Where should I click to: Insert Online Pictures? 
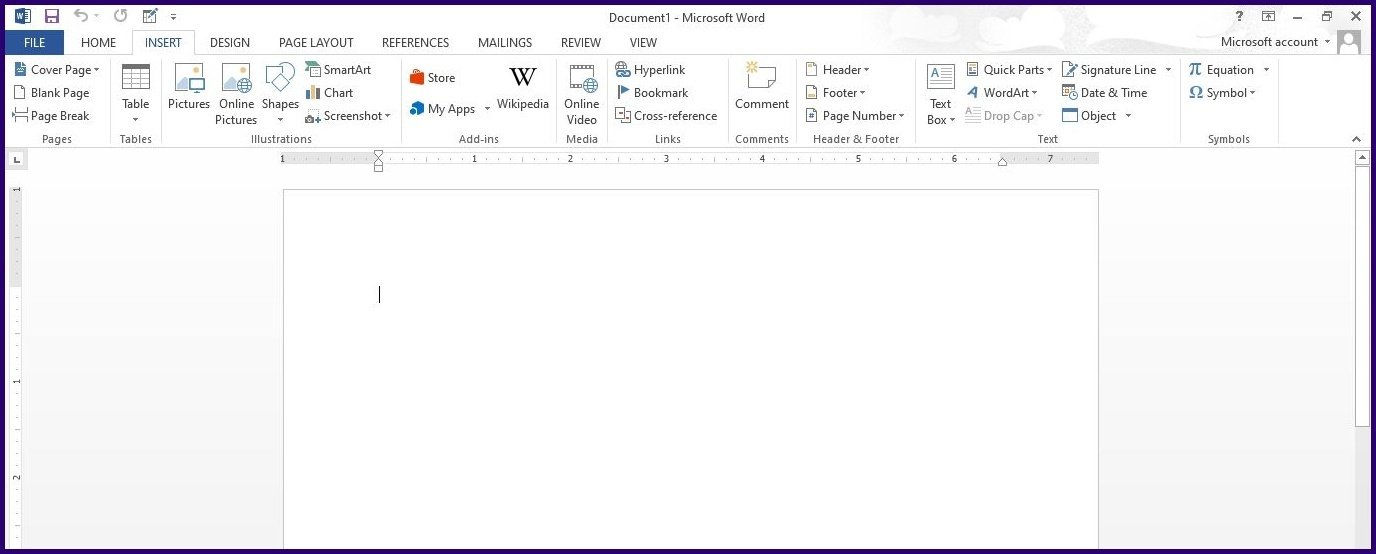236,94
